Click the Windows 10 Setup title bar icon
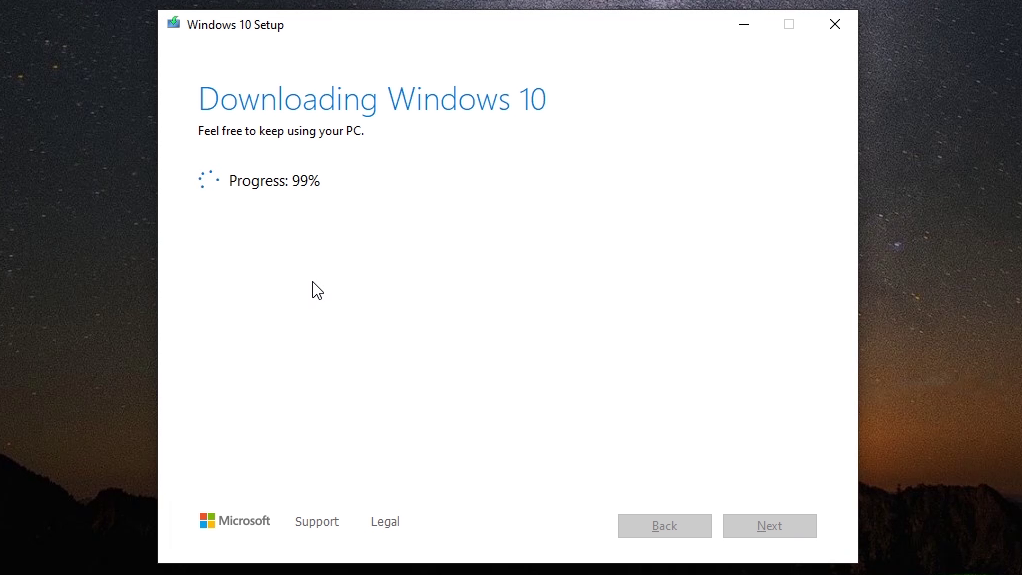 click(173, 23)
